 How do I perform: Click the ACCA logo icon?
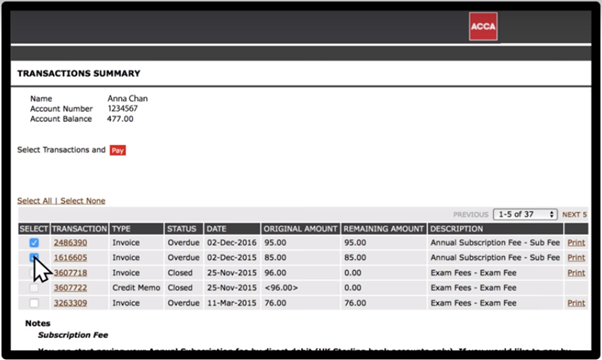tap(483, 26)
